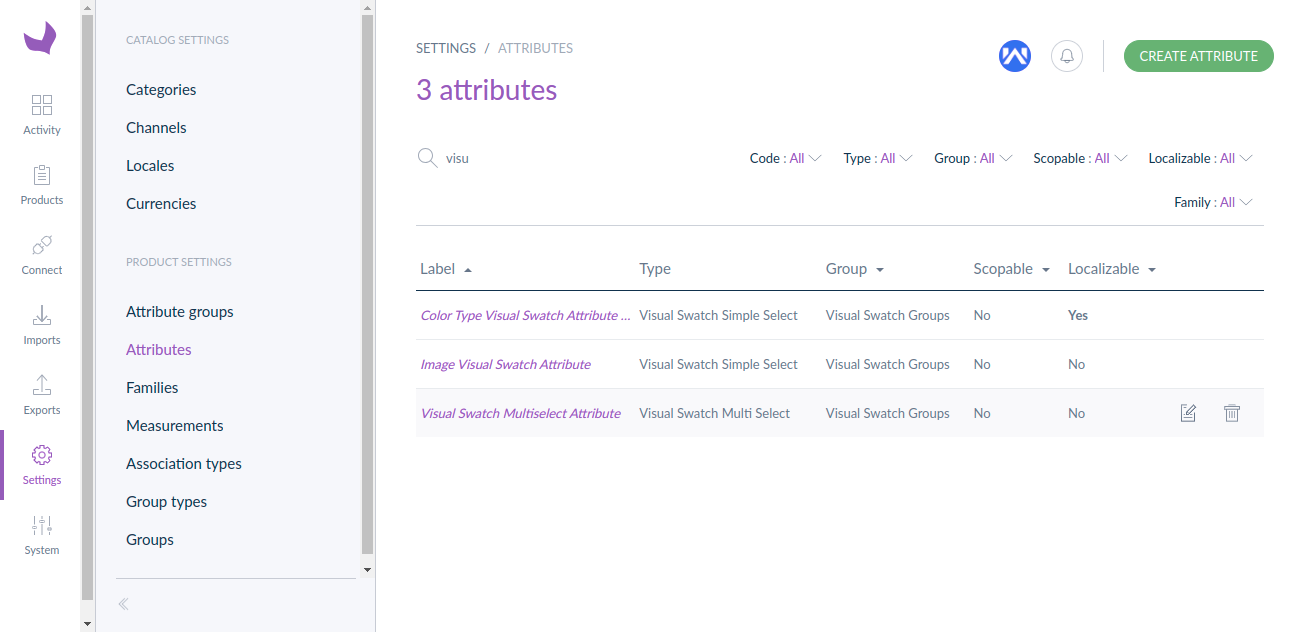
Task: Click the sub-navigation panel vertical scrollbar
Action: [367, 285]
